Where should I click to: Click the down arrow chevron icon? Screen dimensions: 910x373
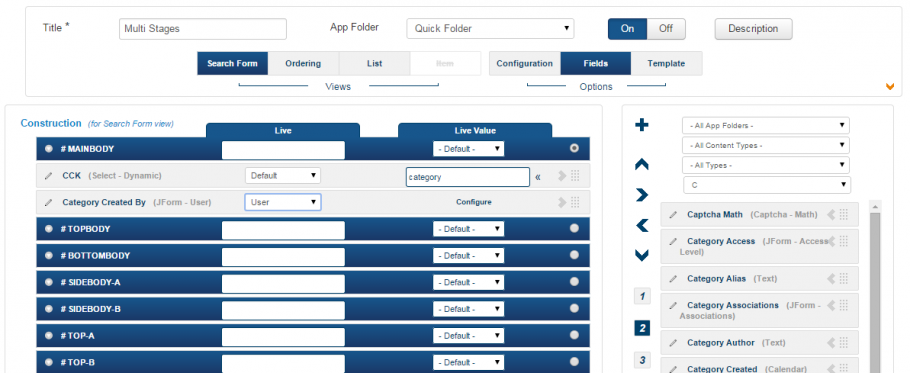coord(642,255)
